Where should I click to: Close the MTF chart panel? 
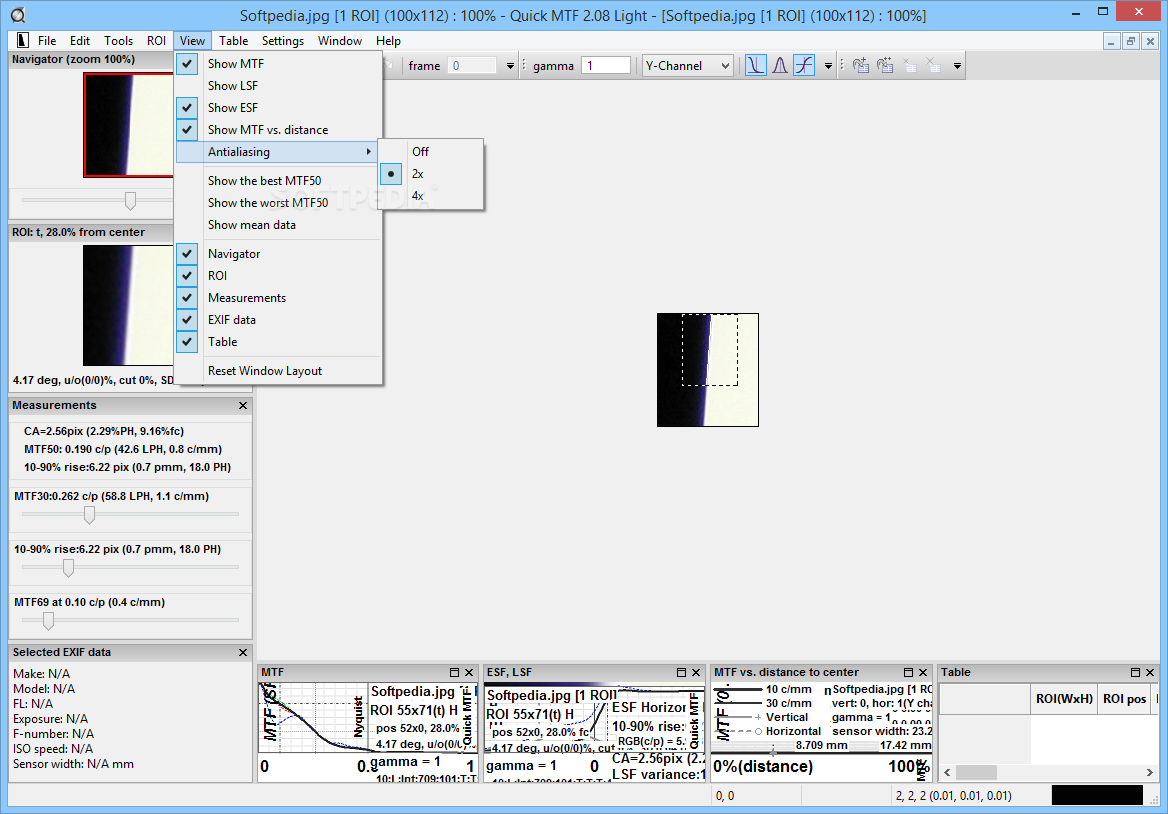click(x=469, y=672)
